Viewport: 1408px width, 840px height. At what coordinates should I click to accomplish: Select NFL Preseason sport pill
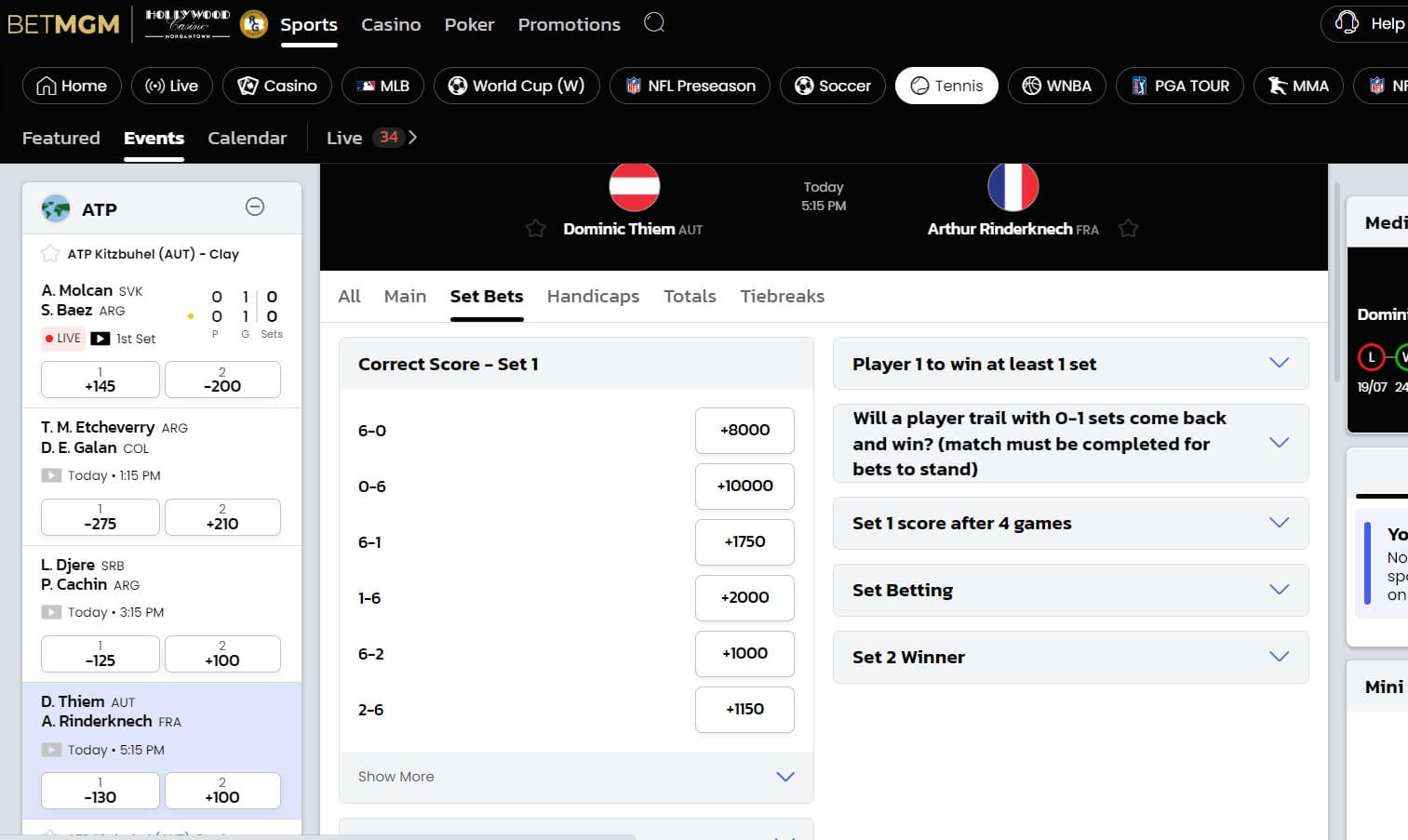click(690, 86)
